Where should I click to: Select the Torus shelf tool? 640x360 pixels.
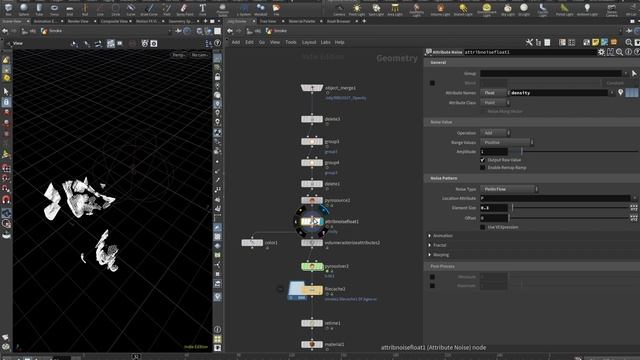pos(54,9)
